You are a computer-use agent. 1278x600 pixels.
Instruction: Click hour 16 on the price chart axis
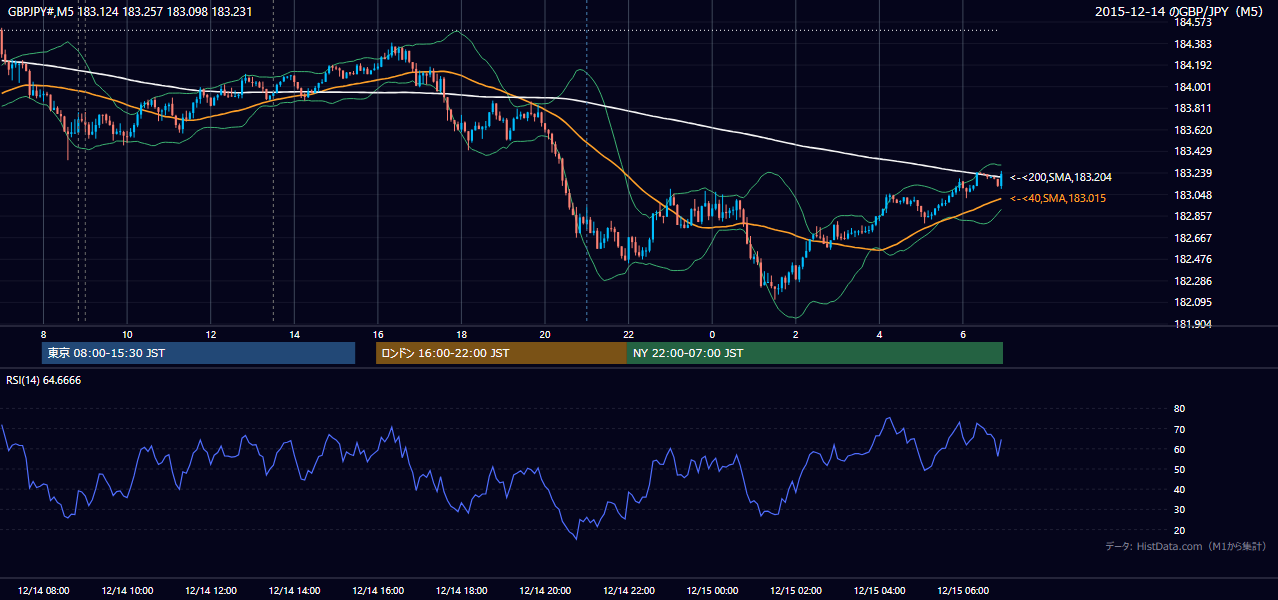(x=378, y=334)
